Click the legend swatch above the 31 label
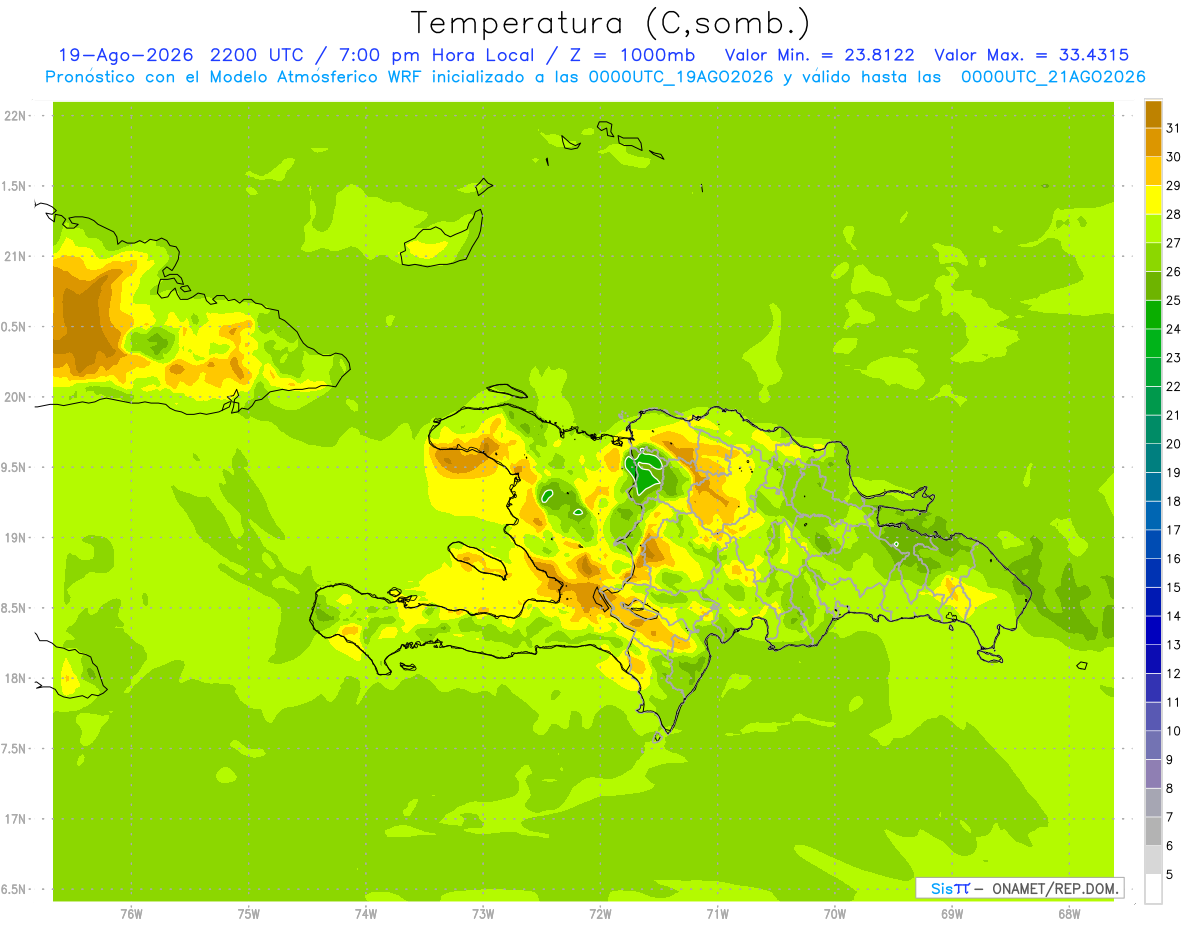This screenshot has height=927, width=1200. click(x=1153, y=114)
